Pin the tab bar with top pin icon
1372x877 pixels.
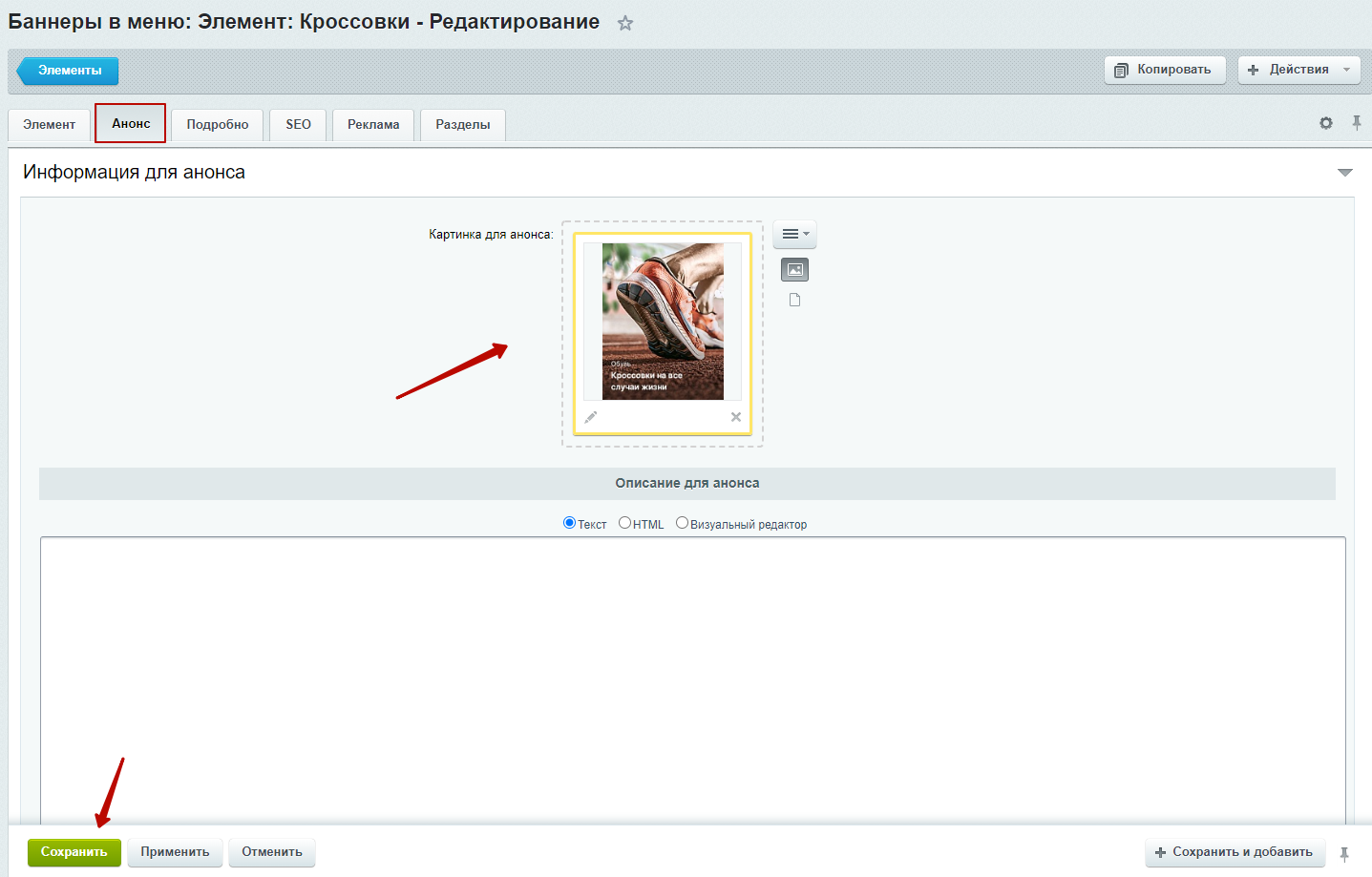(1357, 123)
